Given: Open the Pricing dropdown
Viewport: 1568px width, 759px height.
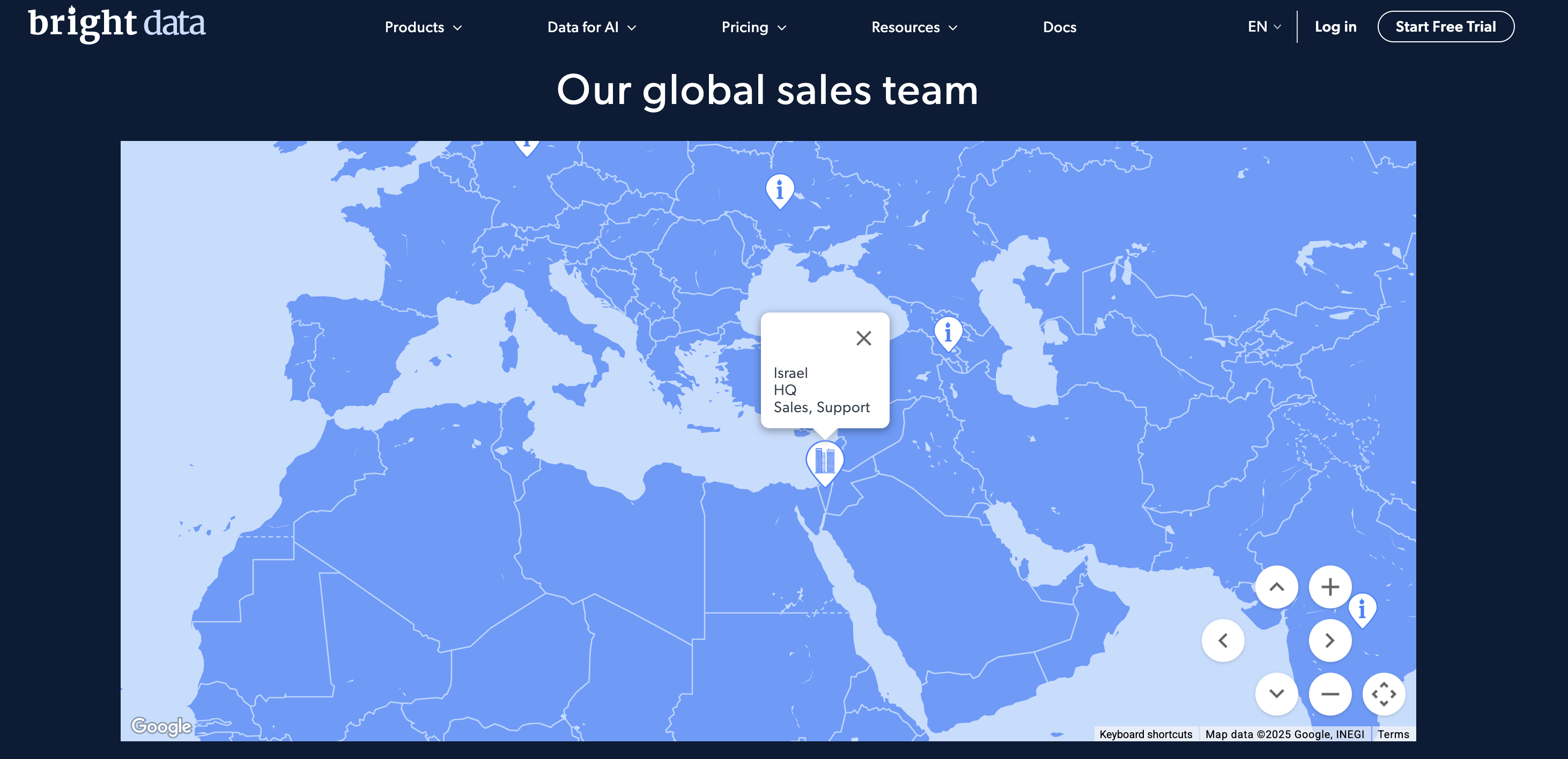Looking at the screenshot, I should tap(753, 27).
